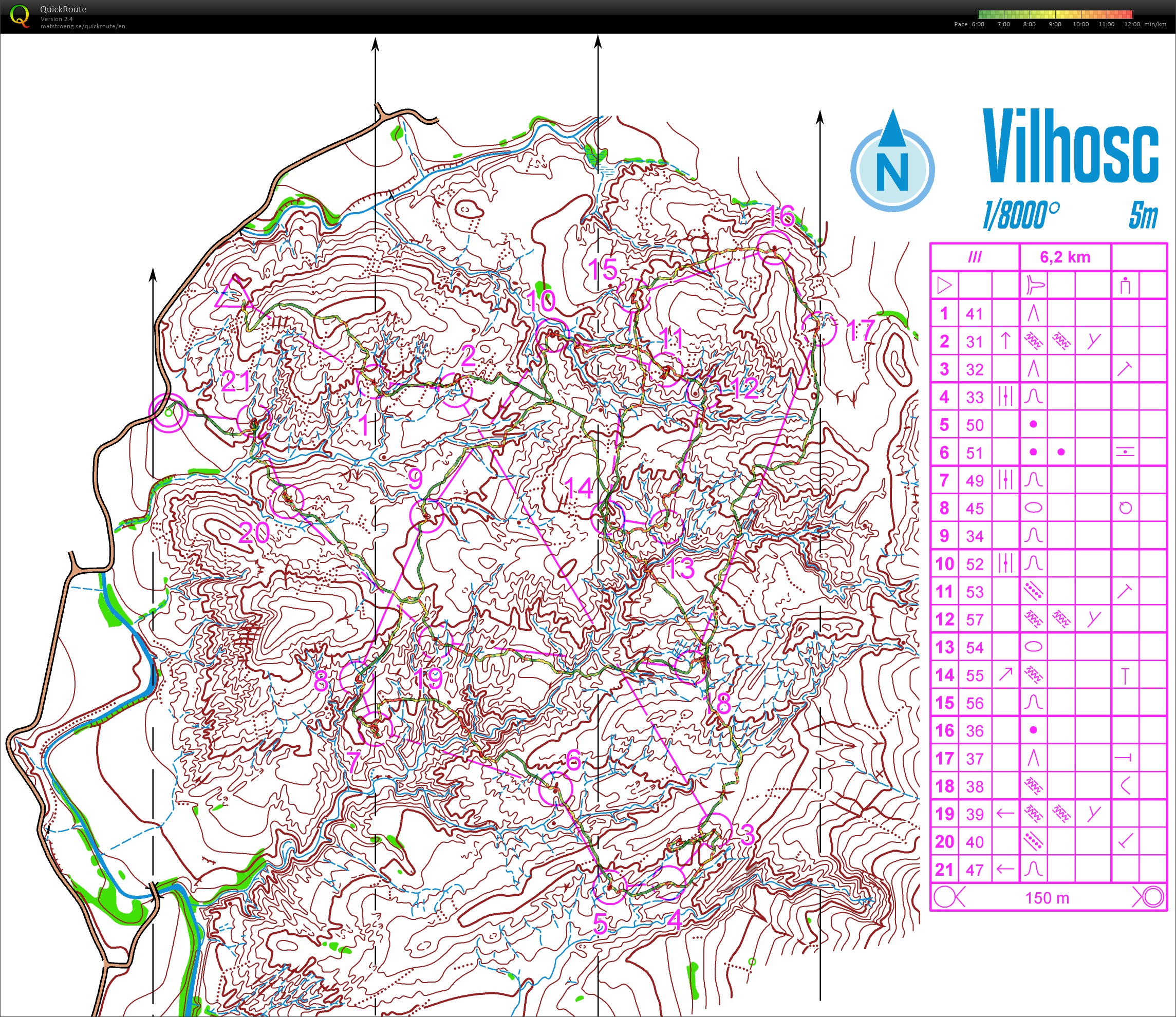The height and width of the screenshot is (1017, 1176).
Task: Click control code '34' in row 9
Action: 975,536
